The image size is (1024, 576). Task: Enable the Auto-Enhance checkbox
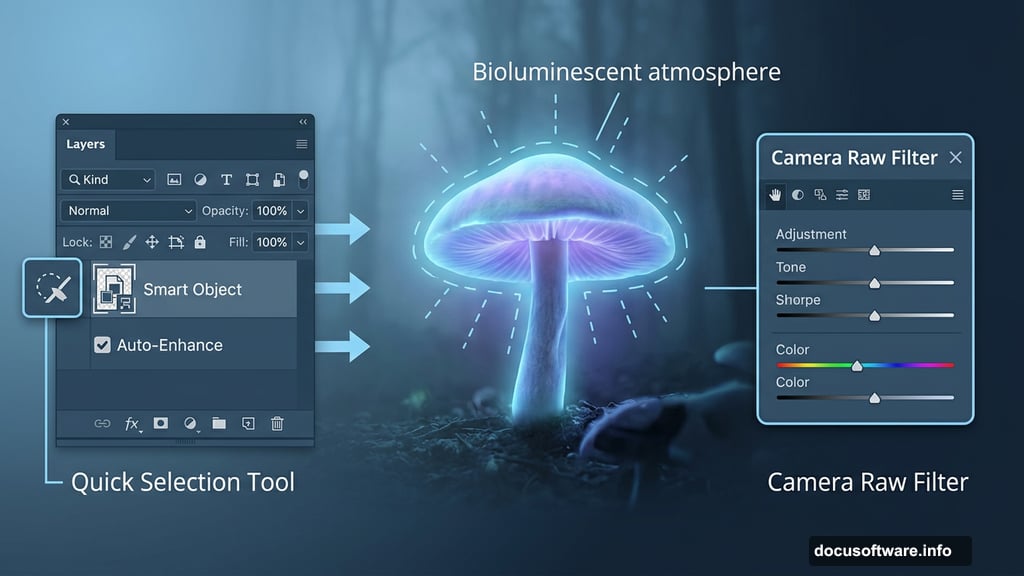click(103, 345)
